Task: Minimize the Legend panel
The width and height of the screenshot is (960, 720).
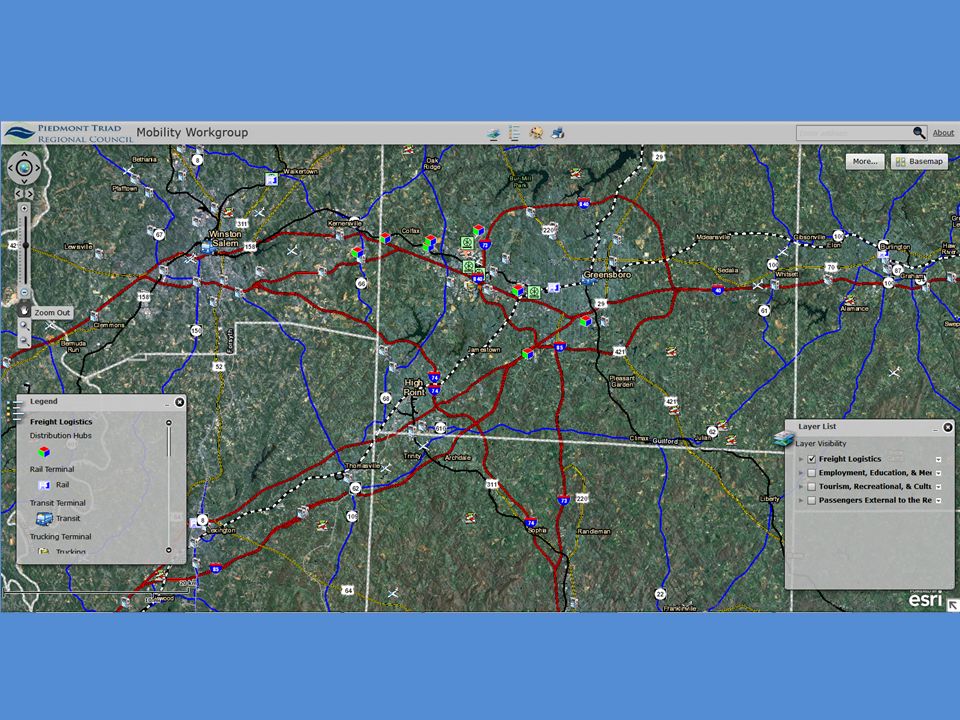Action: click(167, 403)
